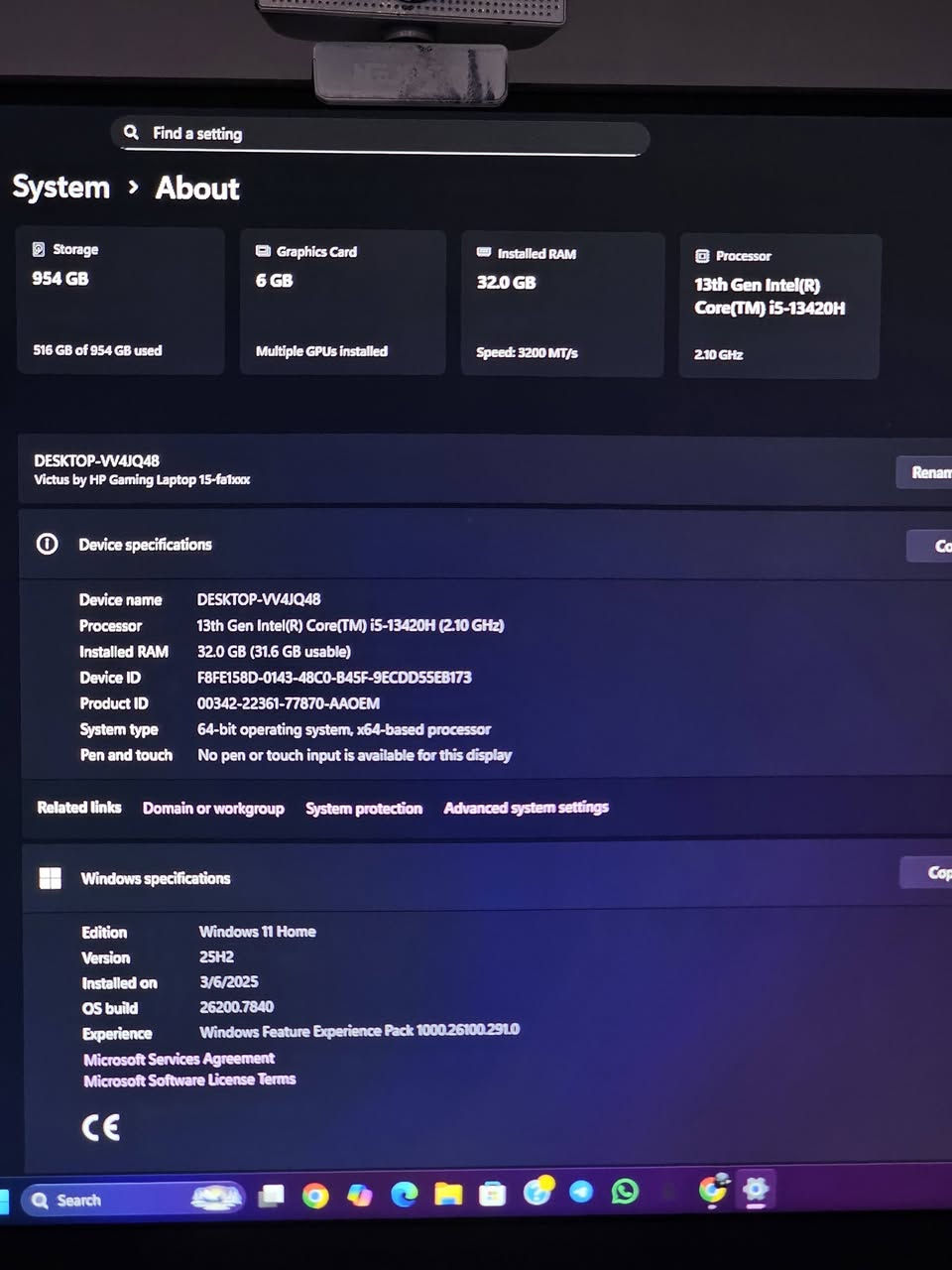
Task: Open Telegram from the taskbar
Action: (581, 1192)
